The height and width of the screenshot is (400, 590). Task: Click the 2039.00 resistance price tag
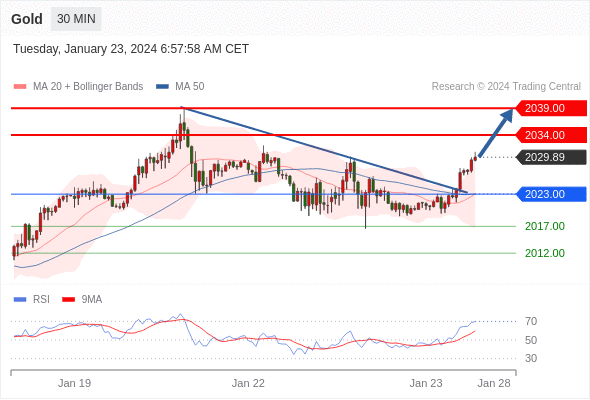pyautogui.click(x=551, y=108)
